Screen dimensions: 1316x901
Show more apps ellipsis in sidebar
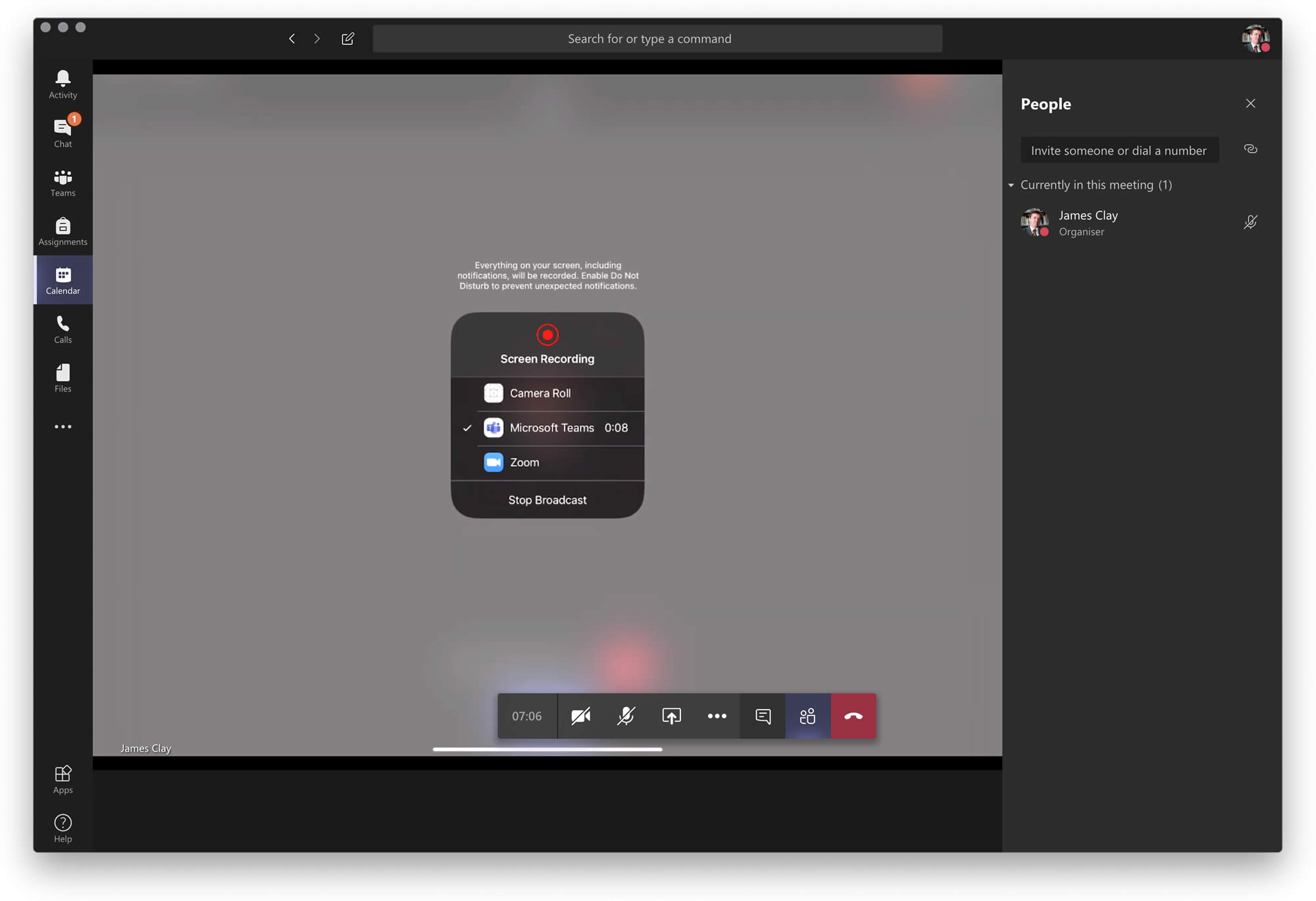[63, 427]
